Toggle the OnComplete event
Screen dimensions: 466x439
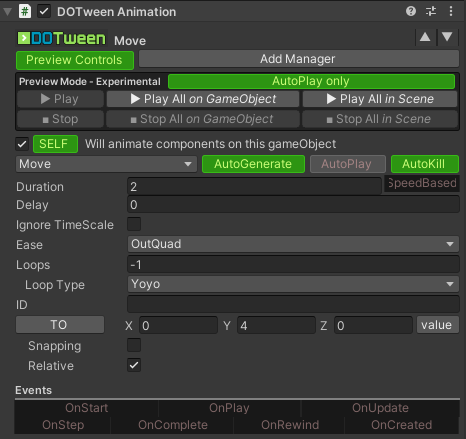[173, 425]
